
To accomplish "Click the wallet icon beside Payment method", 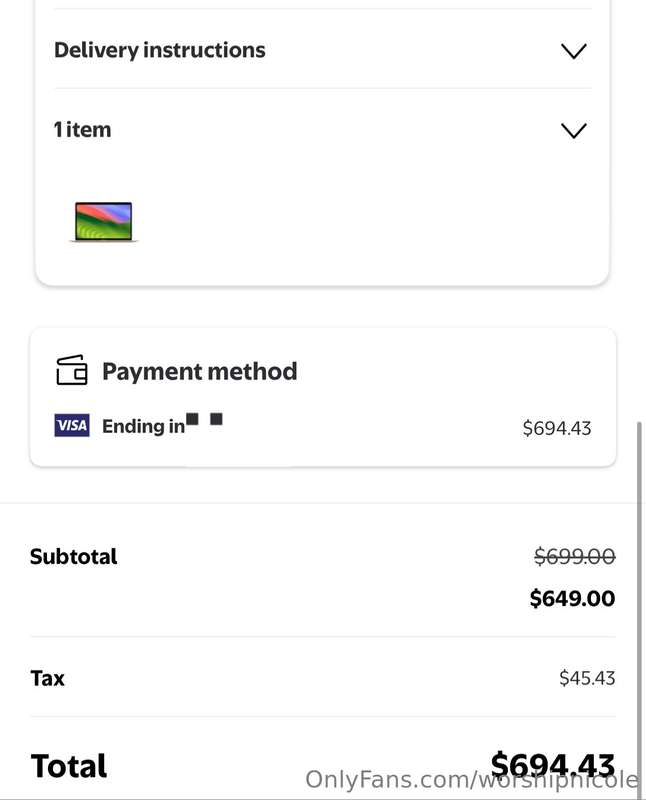I will [71, 370].
